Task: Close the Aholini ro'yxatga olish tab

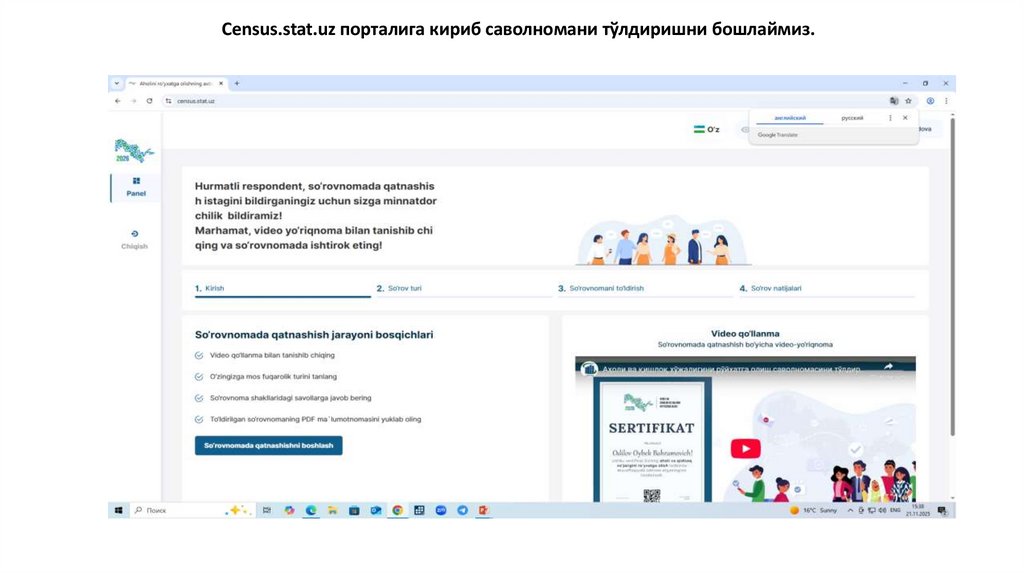Action: 221,84
